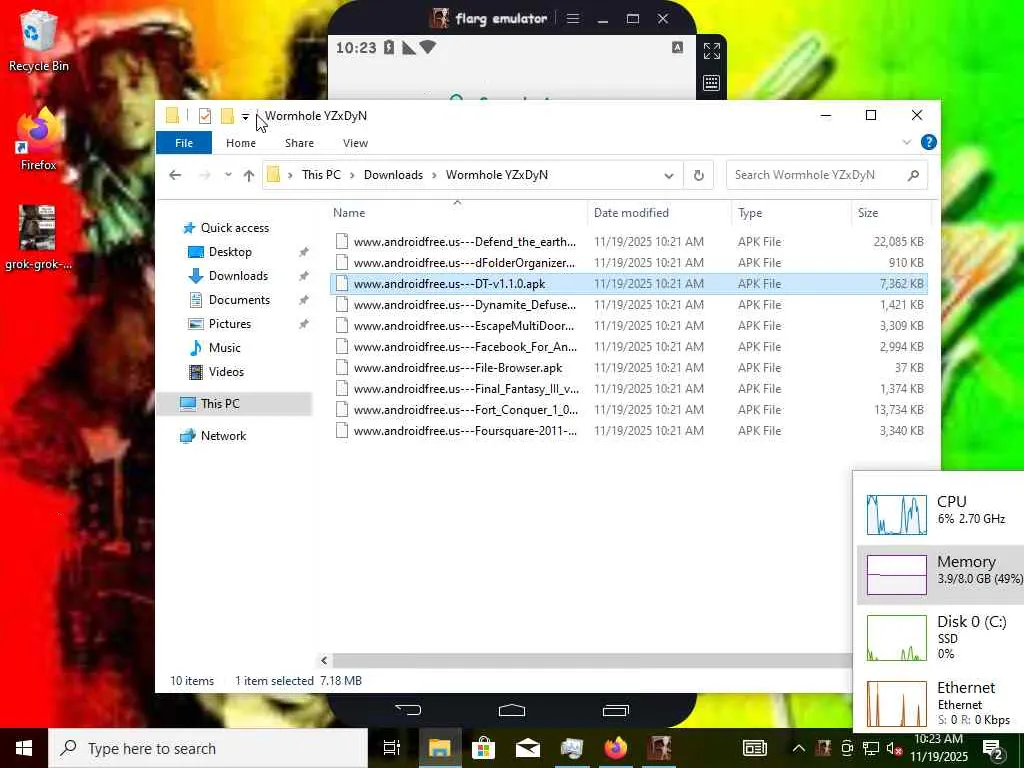The width and height of the screenshot is (1024, 768).
Task: Click the flarg emulator hamburger menu icon
Action: (573, 19)
